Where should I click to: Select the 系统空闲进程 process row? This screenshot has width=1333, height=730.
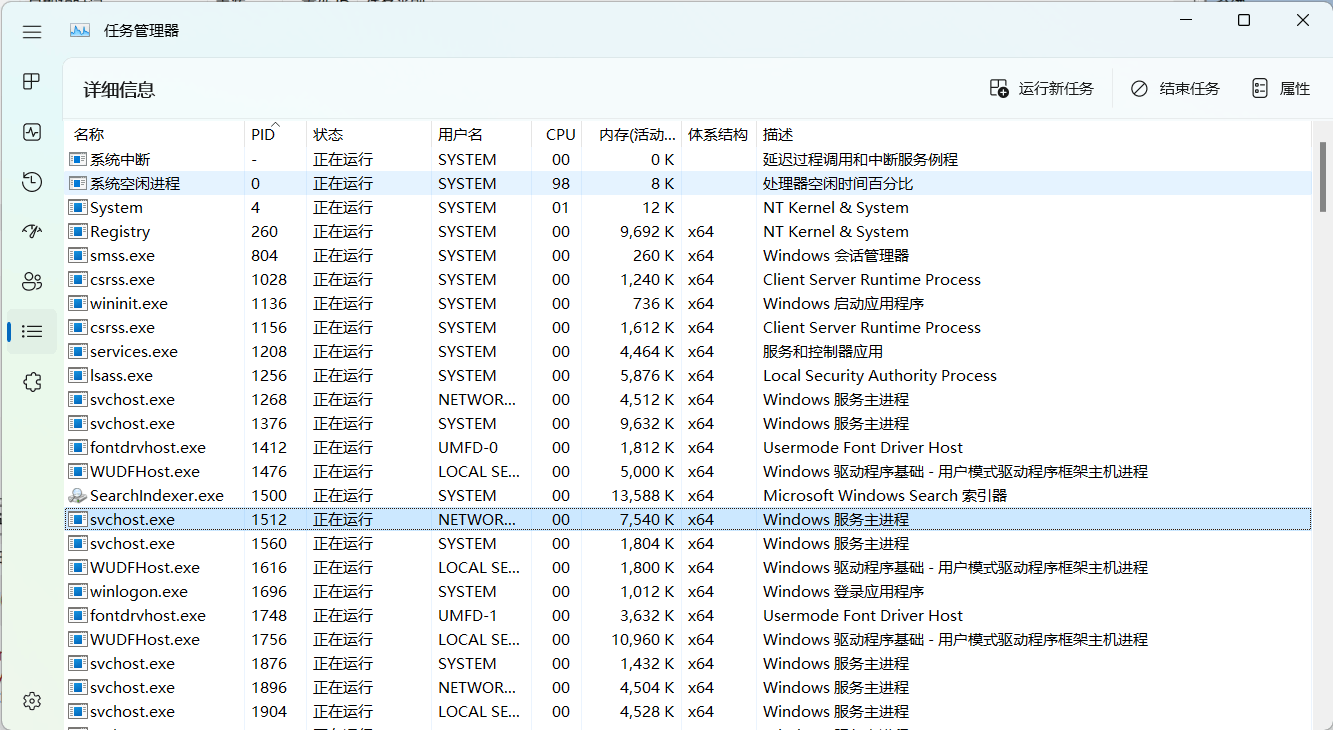click(688, 184)
